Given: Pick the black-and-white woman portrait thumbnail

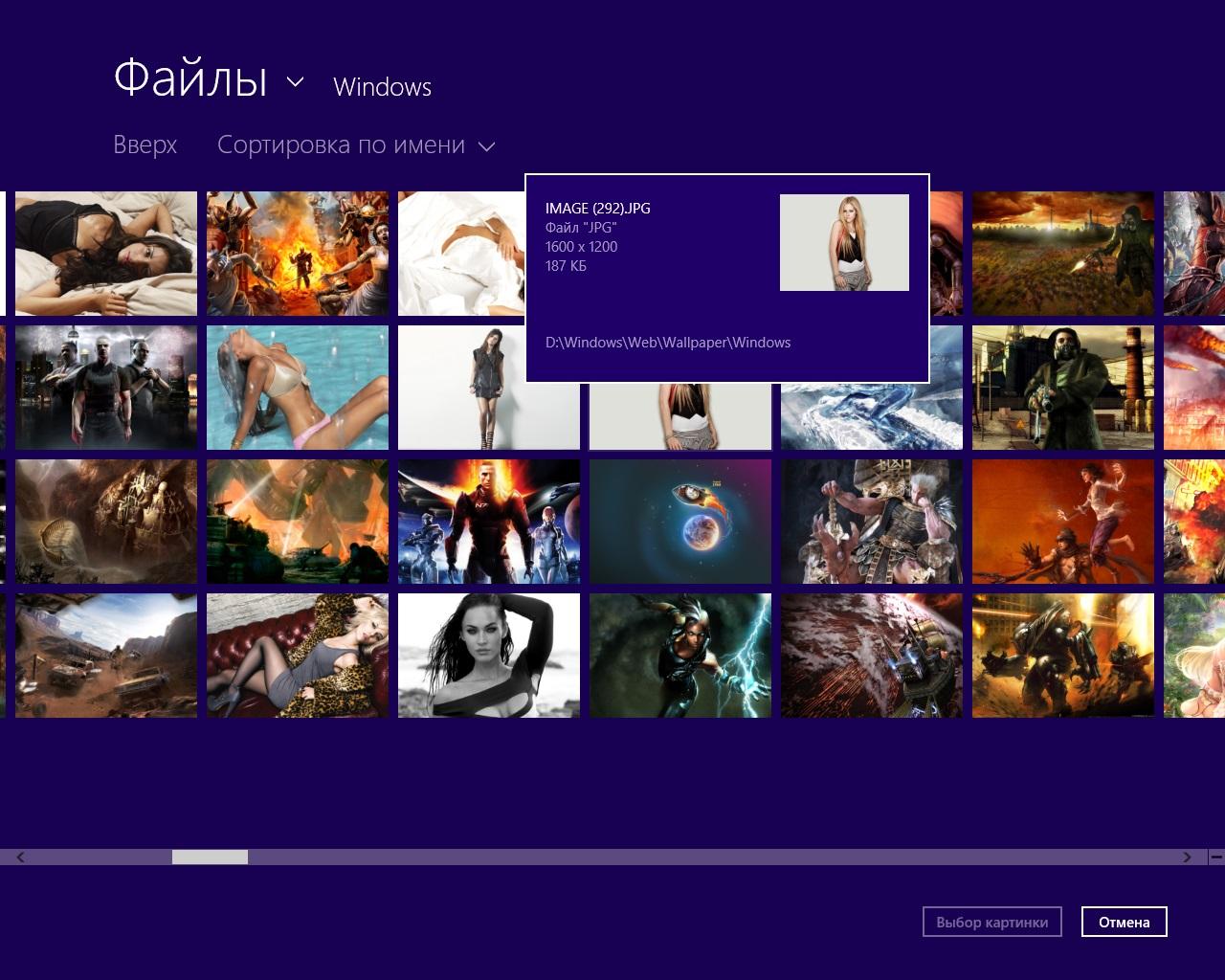Looking at the screenshot, I should 488,656.
